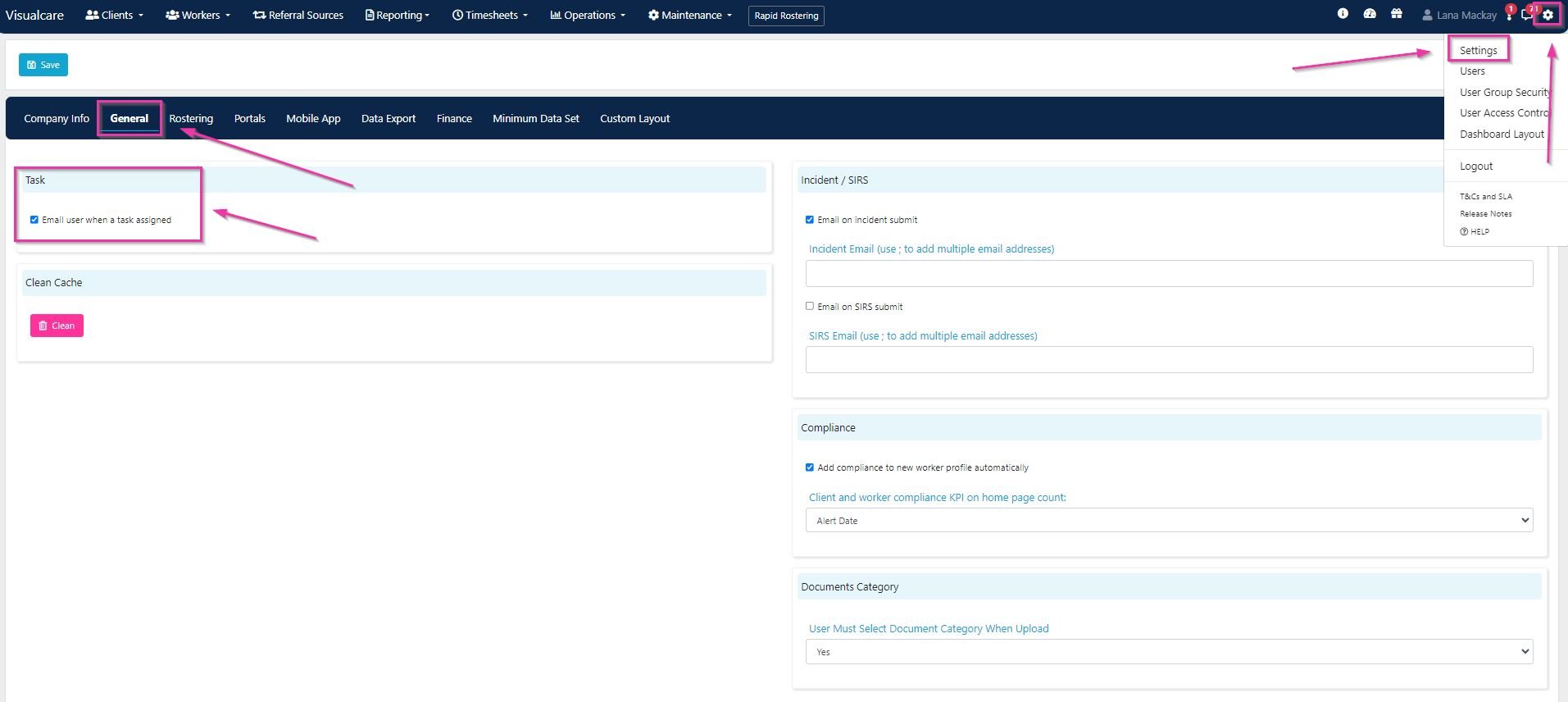Viewport: 1568px width, 702px height.
Task: Open Referral Sources page
Action: coord(298,15)
